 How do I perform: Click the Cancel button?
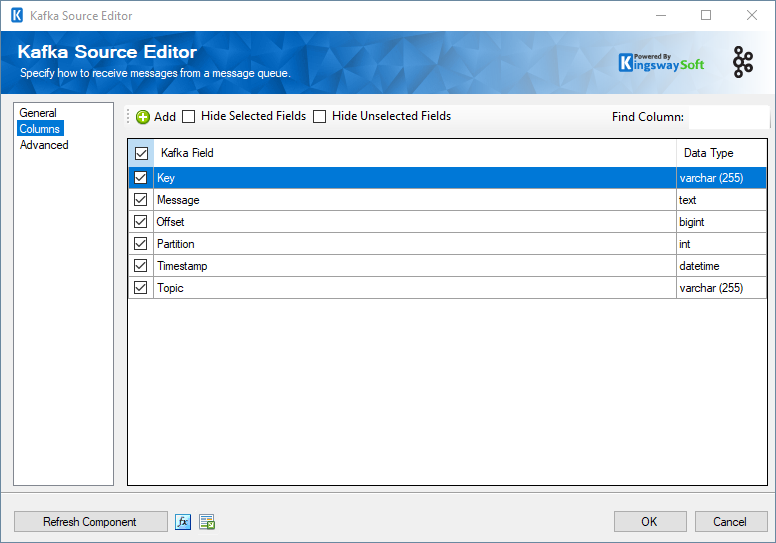pyautogui.click(x=730, y=522)
